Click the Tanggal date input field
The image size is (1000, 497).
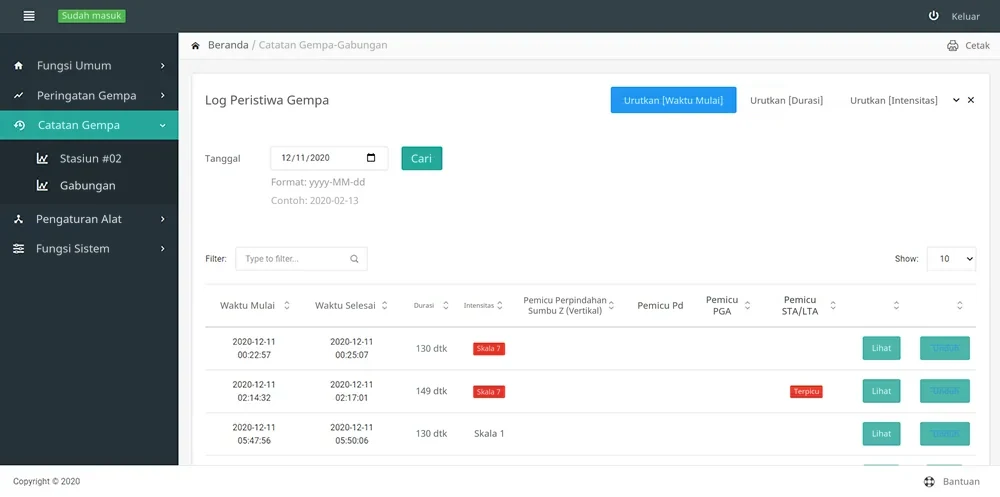(x=329, y=158)
